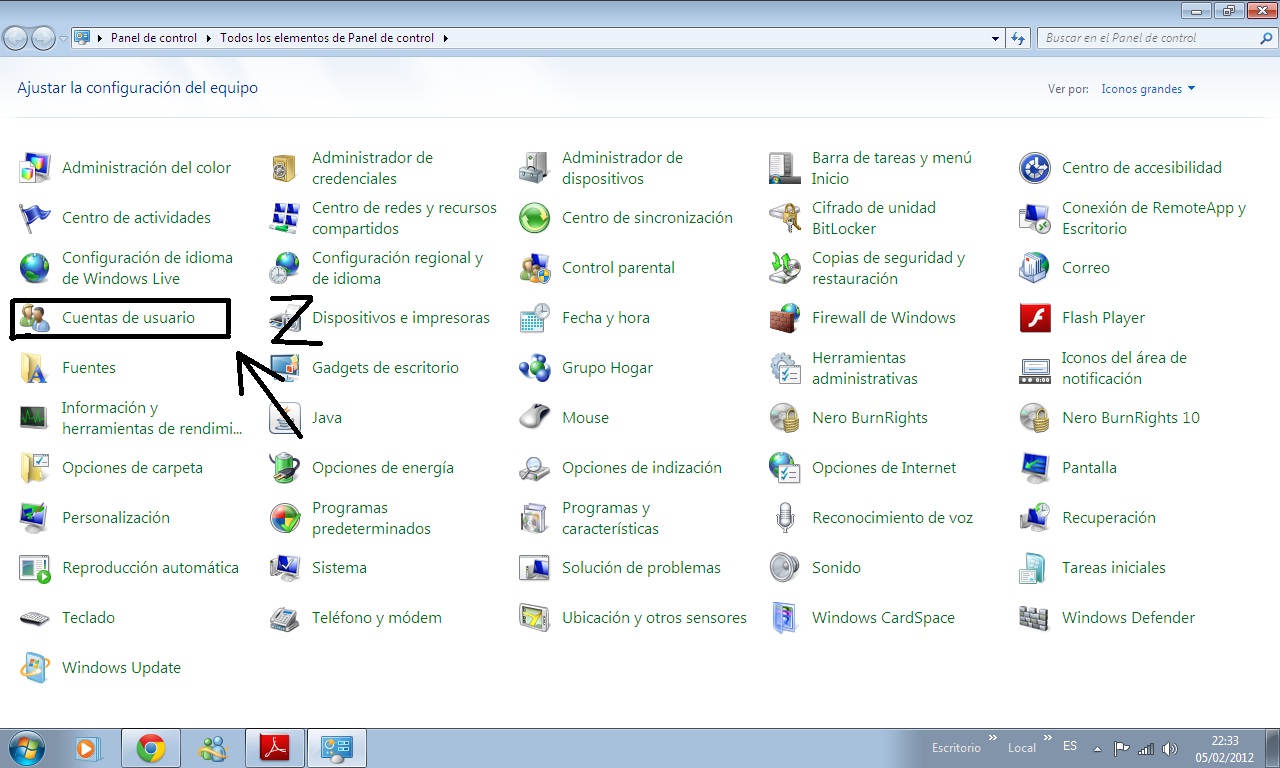The image size is (1280, 768).
Task: Click the Mouse icon
Action: tap(535, 418)
